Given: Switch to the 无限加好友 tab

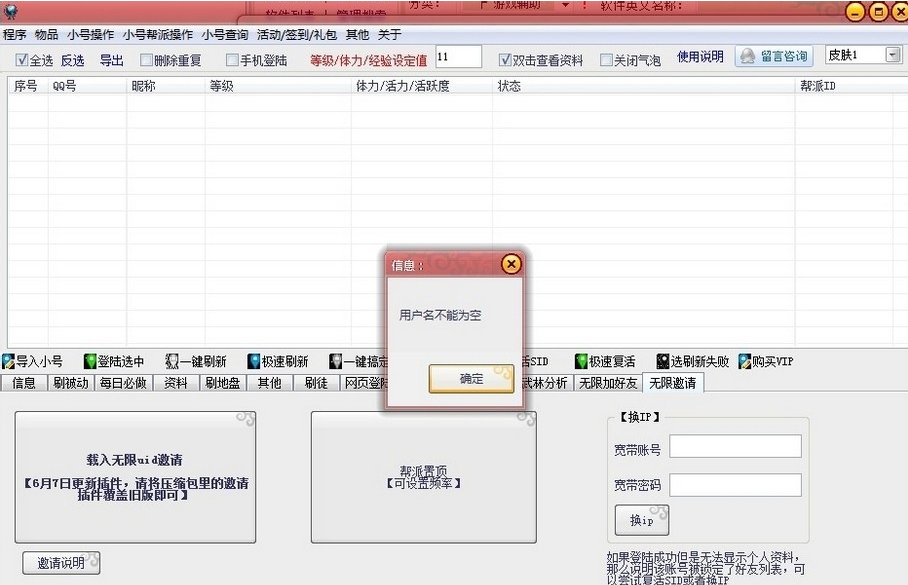Looking at the screenshot, I should pyautogui.click(x=606, y=382).
